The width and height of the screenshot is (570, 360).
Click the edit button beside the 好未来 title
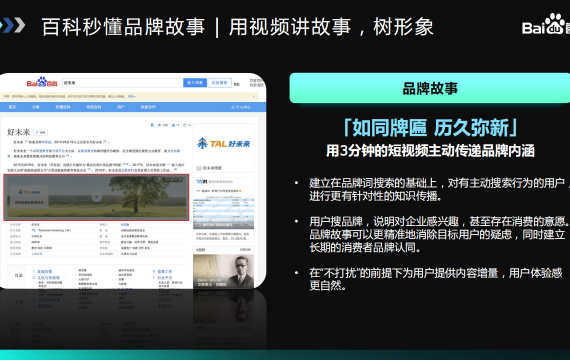(x=40, y=132)
